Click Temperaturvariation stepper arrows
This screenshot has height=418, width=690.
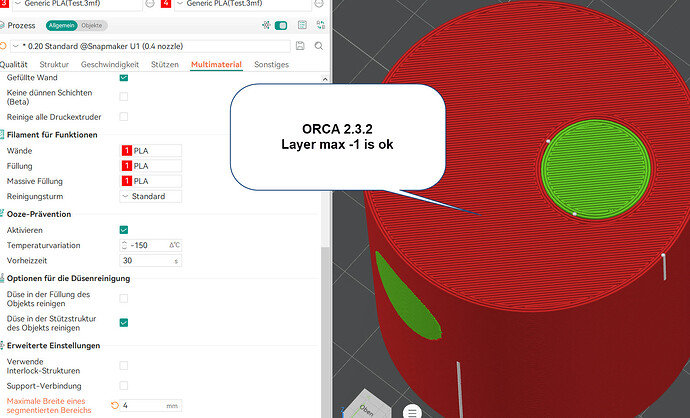[x=124, y=245]
